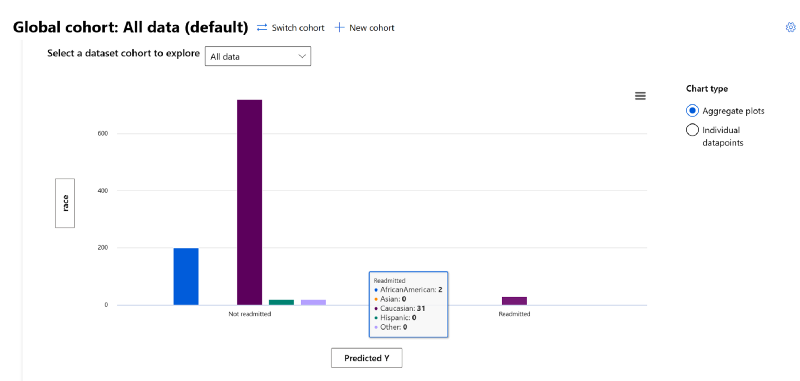Click the Caucasian bar under Readmitted
Screen dimensions: 800x381
coord(514,301)
